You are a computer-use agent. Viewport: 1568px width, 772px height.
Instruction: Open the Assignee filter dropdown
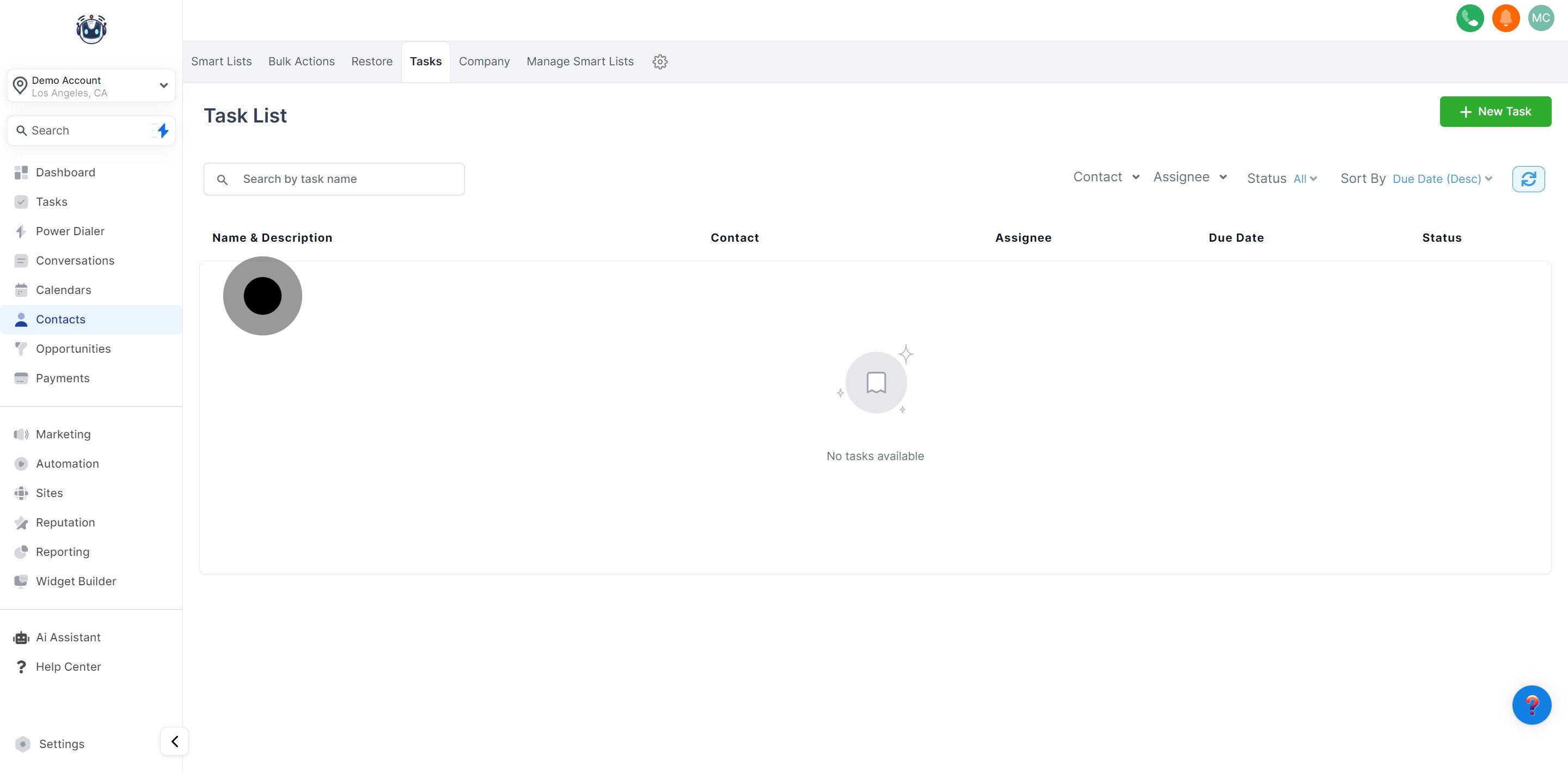1189,177
